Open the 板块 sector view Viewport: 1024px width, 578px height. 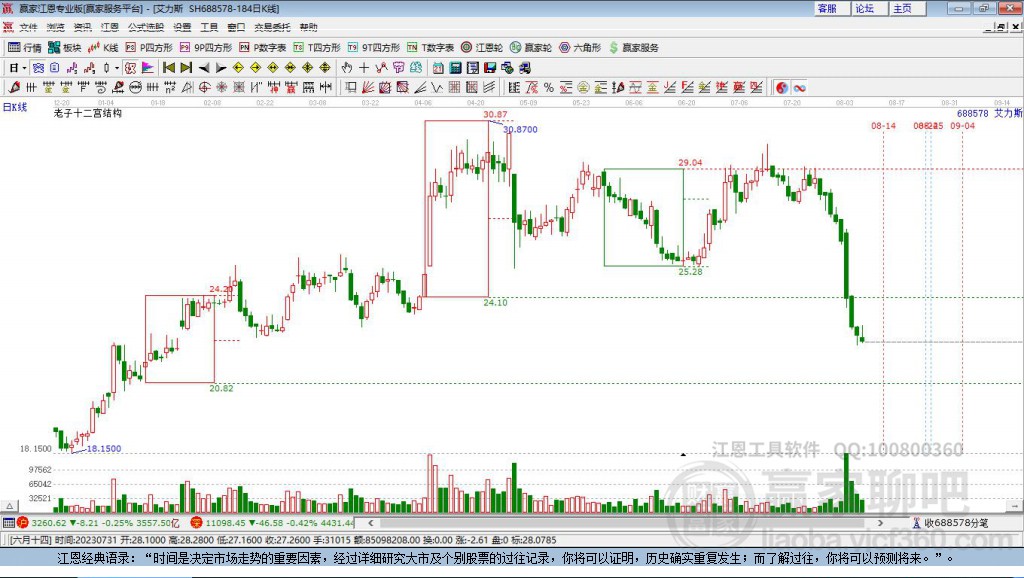click(x=65, y=48)
